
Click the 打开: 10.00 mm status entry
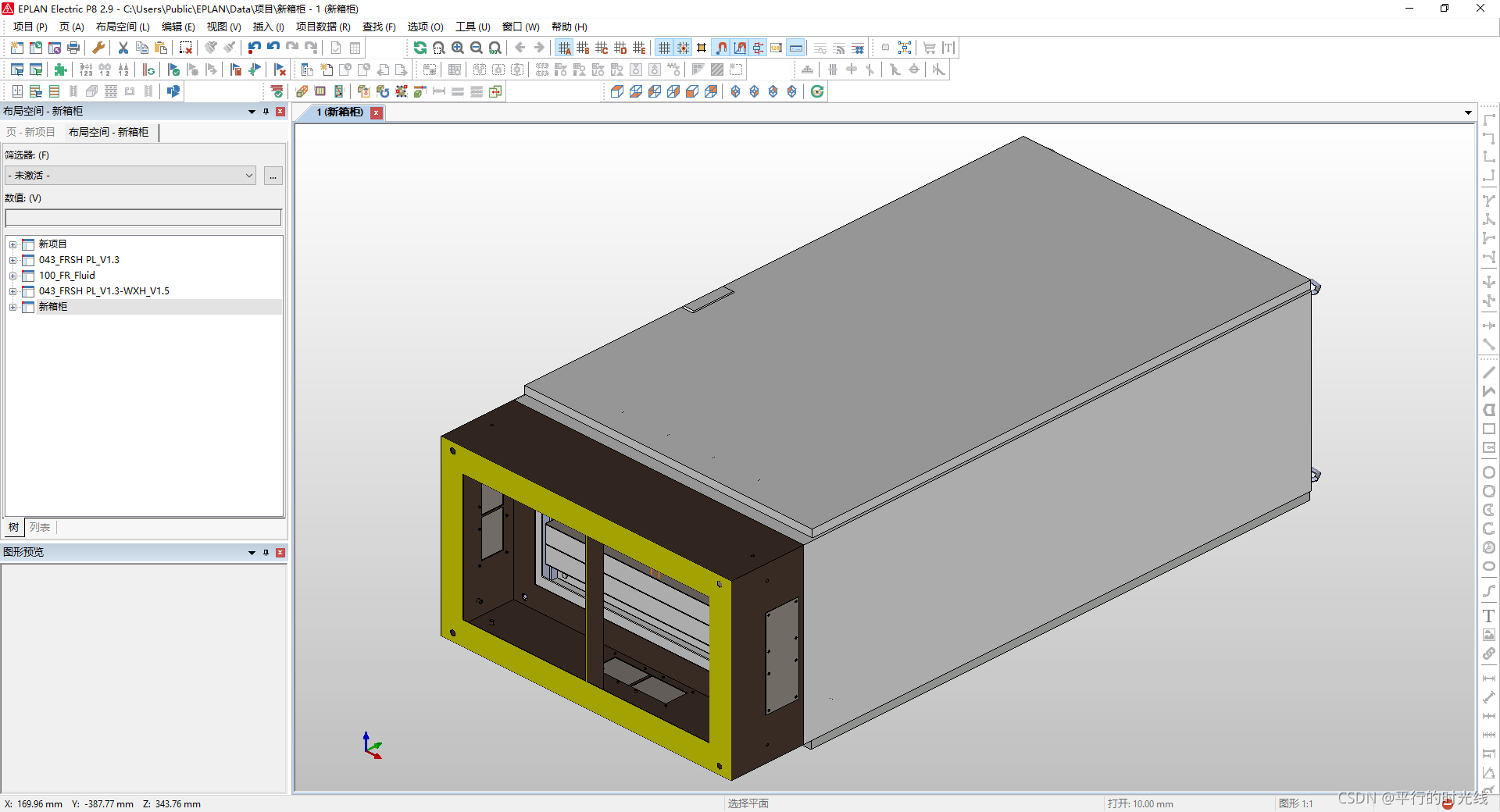(x=1140, y=803)
